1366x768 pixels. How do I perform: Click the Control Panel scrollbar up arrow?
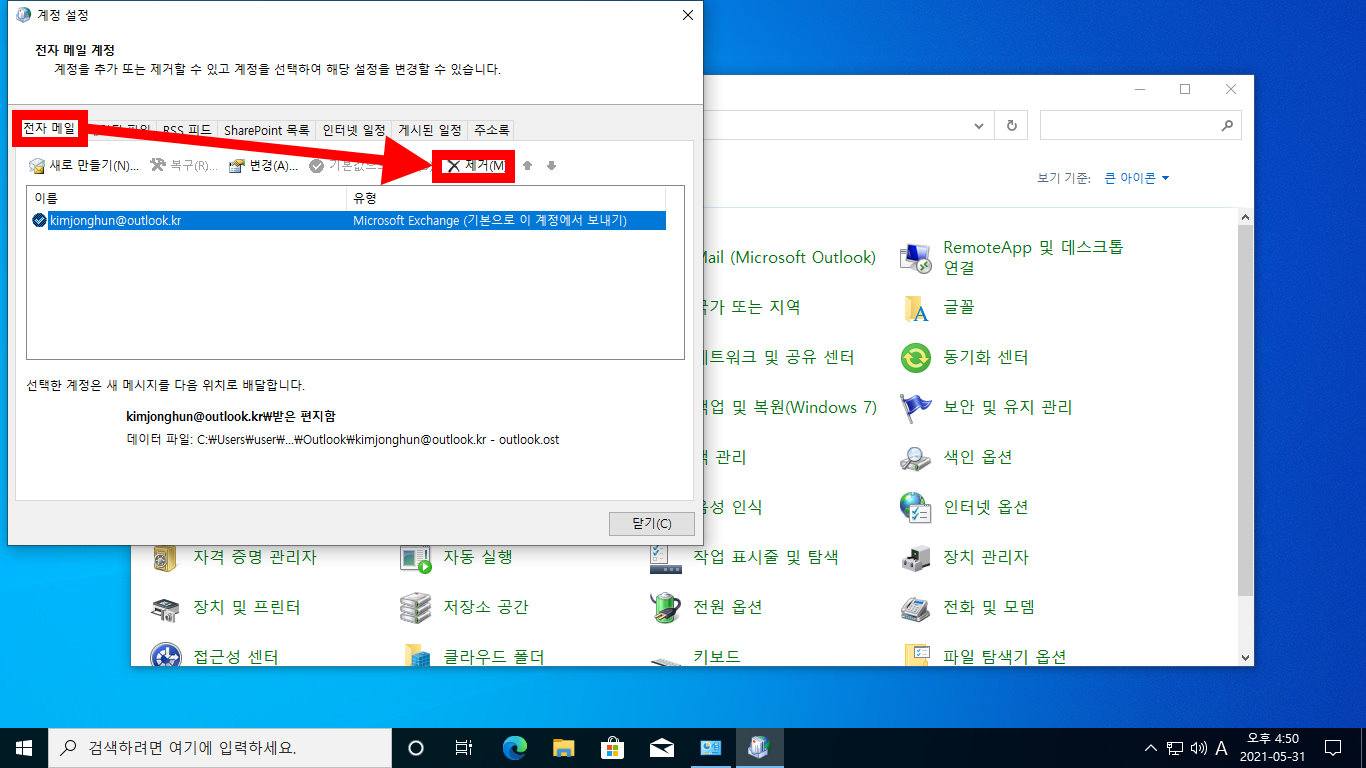[1245, 217]
